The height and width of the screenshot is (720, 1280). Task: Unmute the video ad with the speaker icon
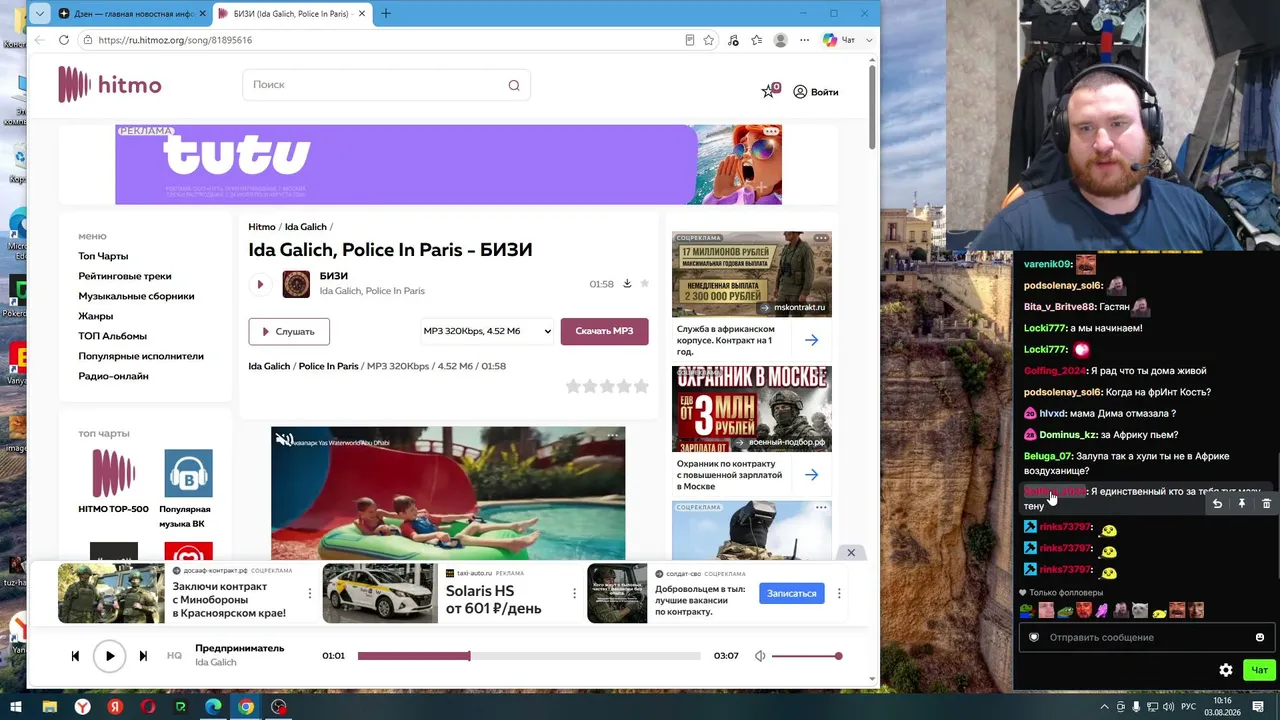coord(285,440)
